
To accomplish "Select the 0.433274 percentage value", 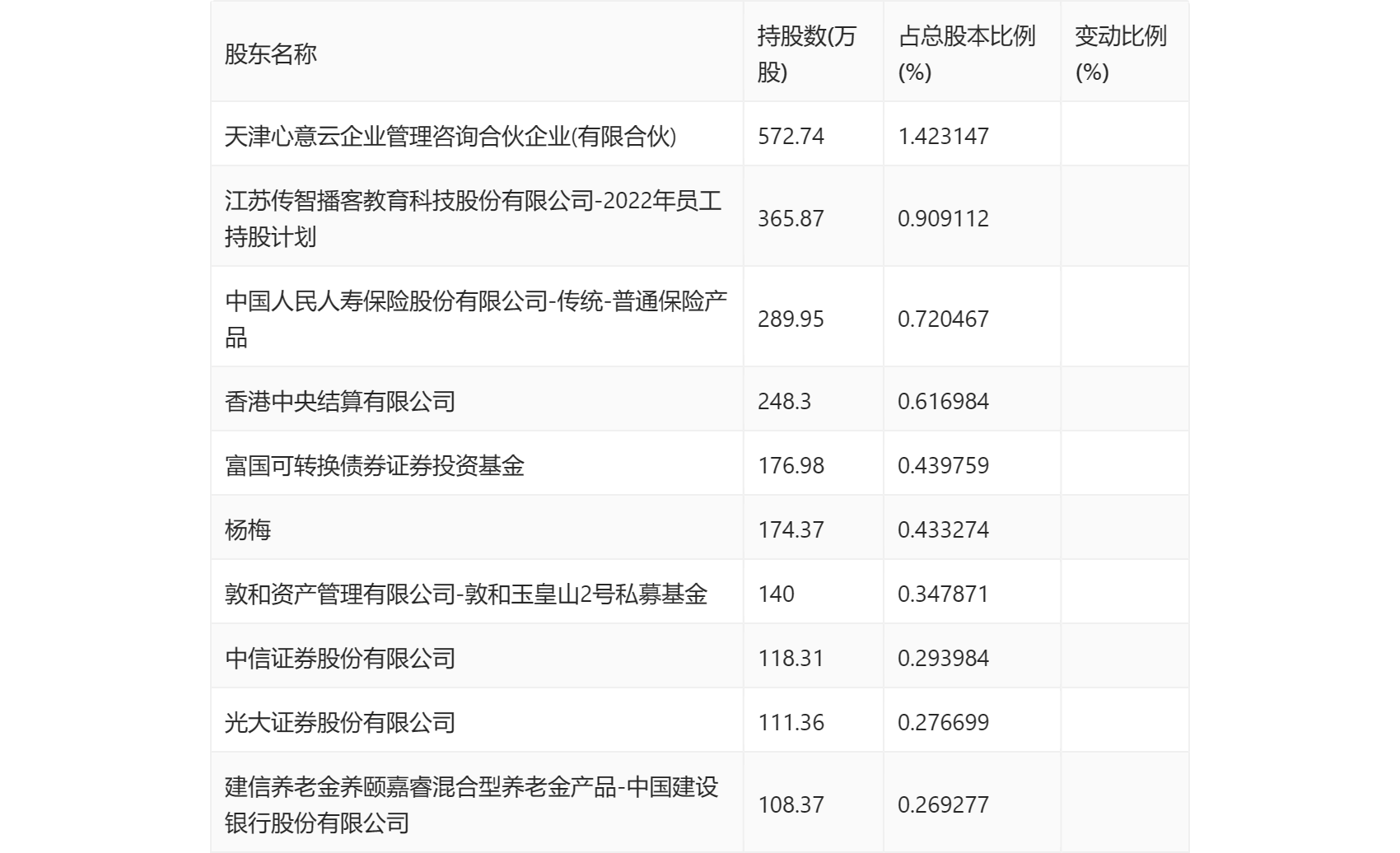I will pyautogui.click(x=943, y=529).
